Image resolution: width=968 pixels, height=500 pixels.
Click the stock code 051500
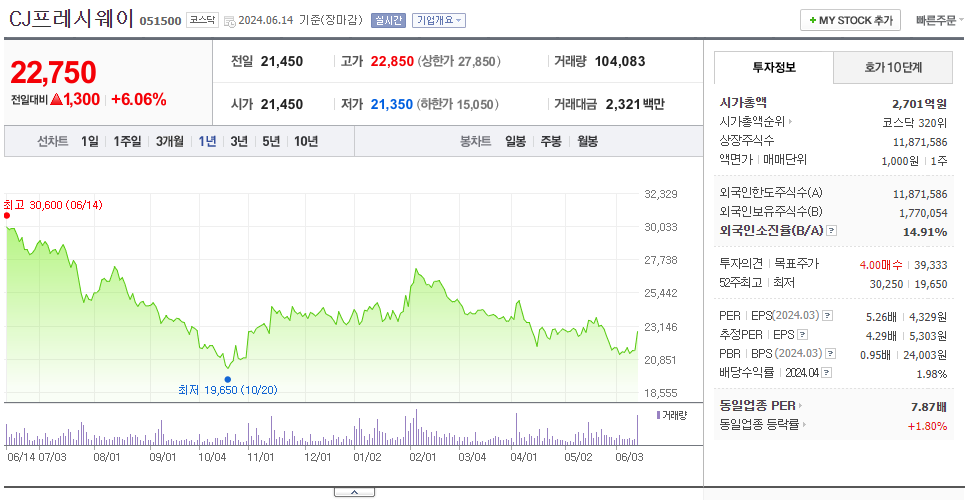(161, 21)
